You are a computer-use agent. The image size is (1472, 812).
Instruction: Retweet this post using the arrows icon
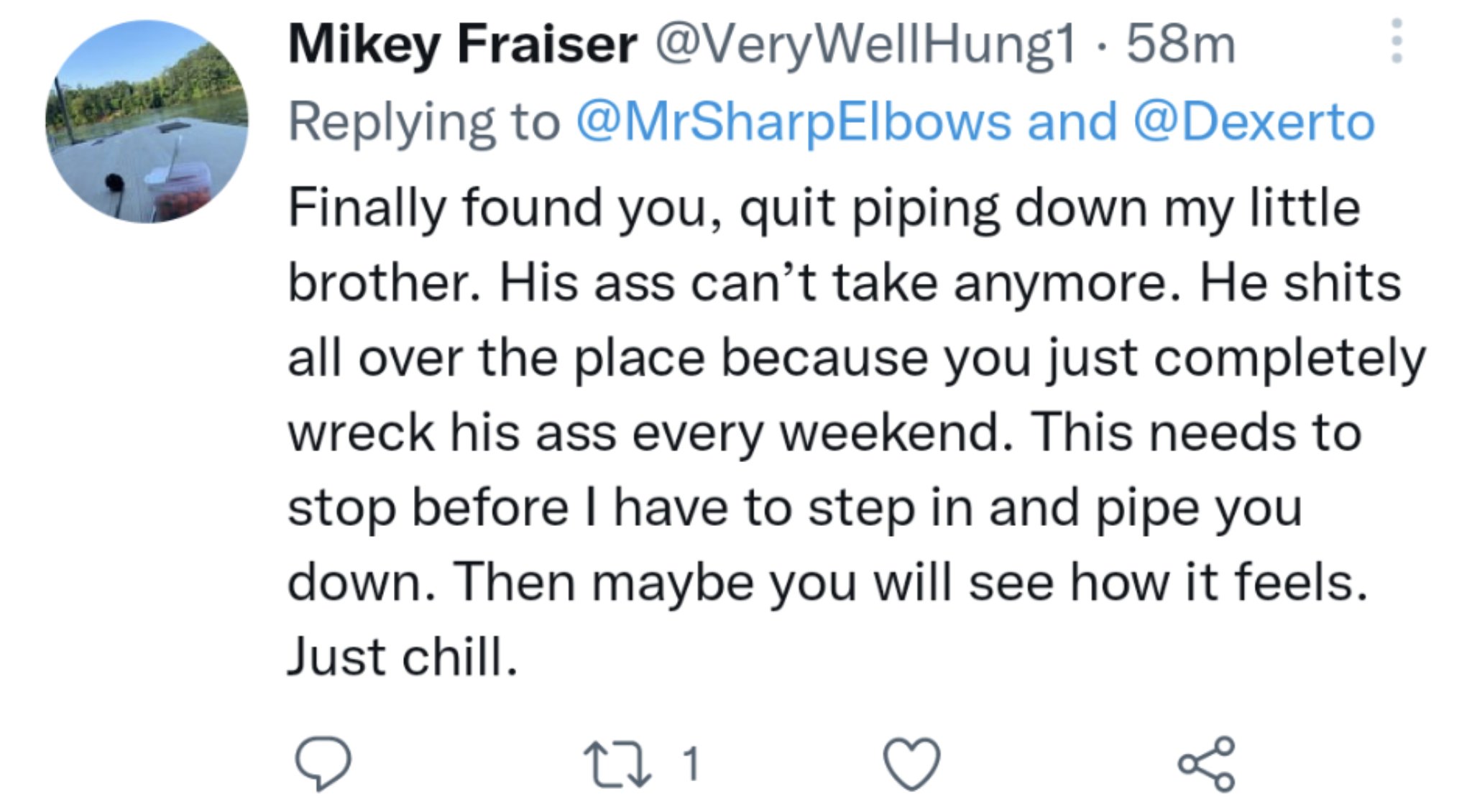tap(617, 765)
